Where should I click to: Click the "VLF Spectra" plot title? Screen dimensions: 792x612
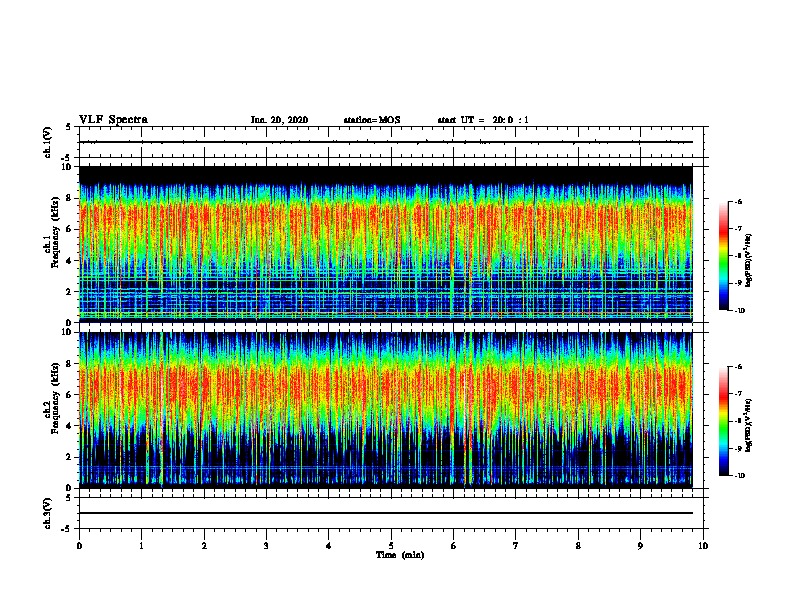tap(113, 120)
